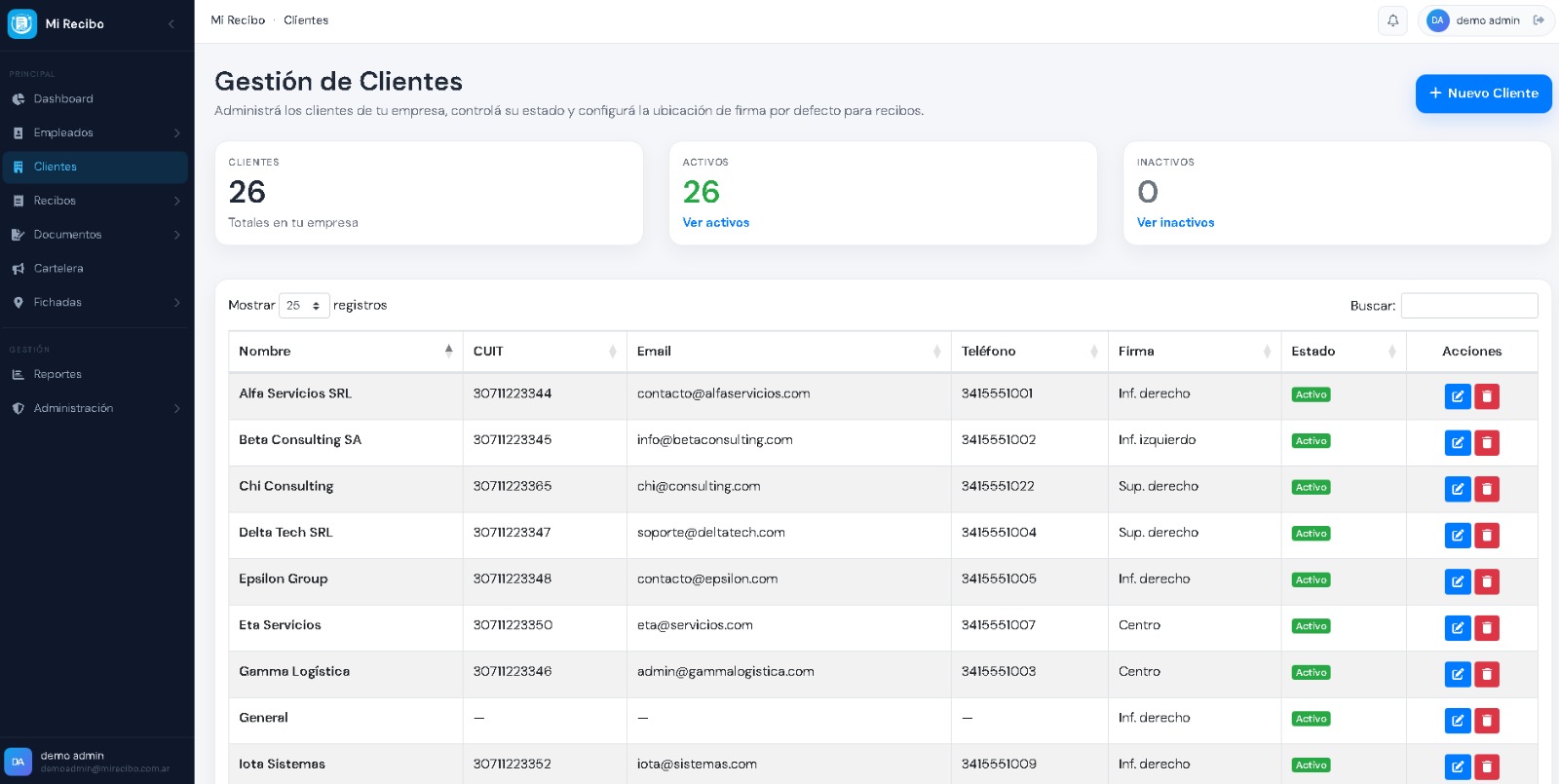Delete the Epsilon Group client
The width and height of the screenshot is (1559, 784).
tap(1487, 581)
